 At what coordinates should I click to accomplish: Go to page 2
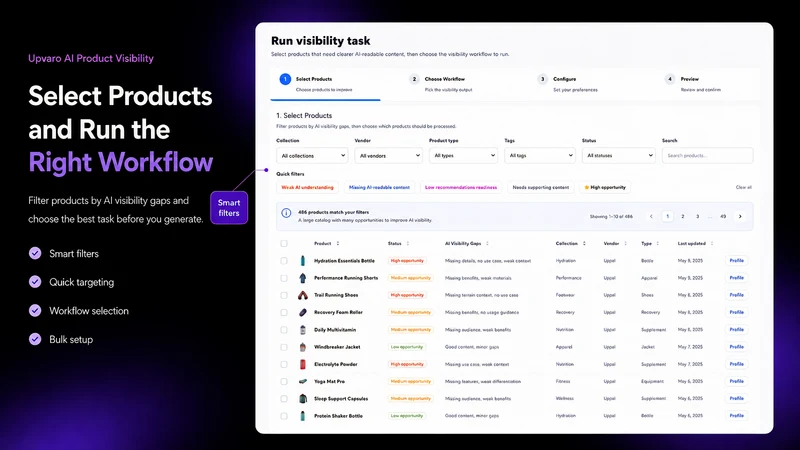coord(683,216)
